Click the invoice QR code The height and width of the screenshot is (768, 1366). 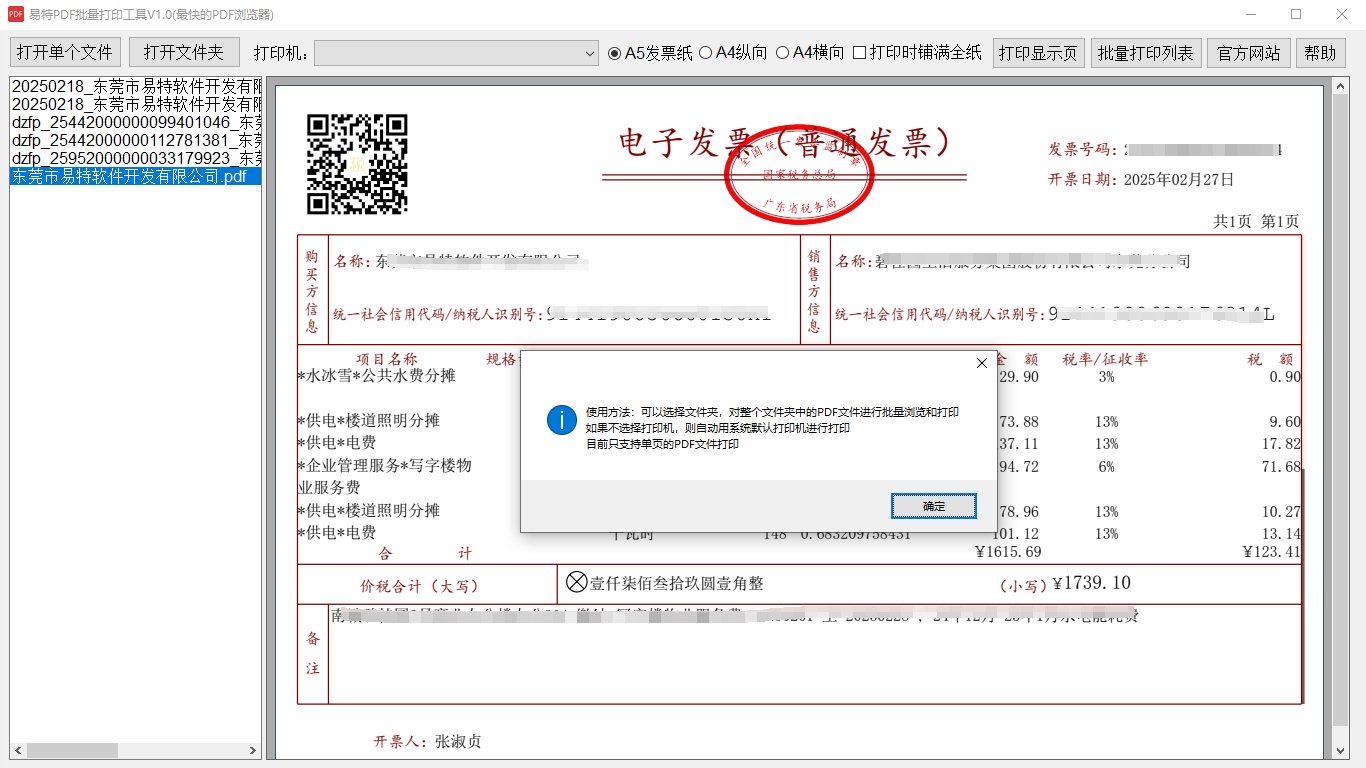tap(357, 165)
